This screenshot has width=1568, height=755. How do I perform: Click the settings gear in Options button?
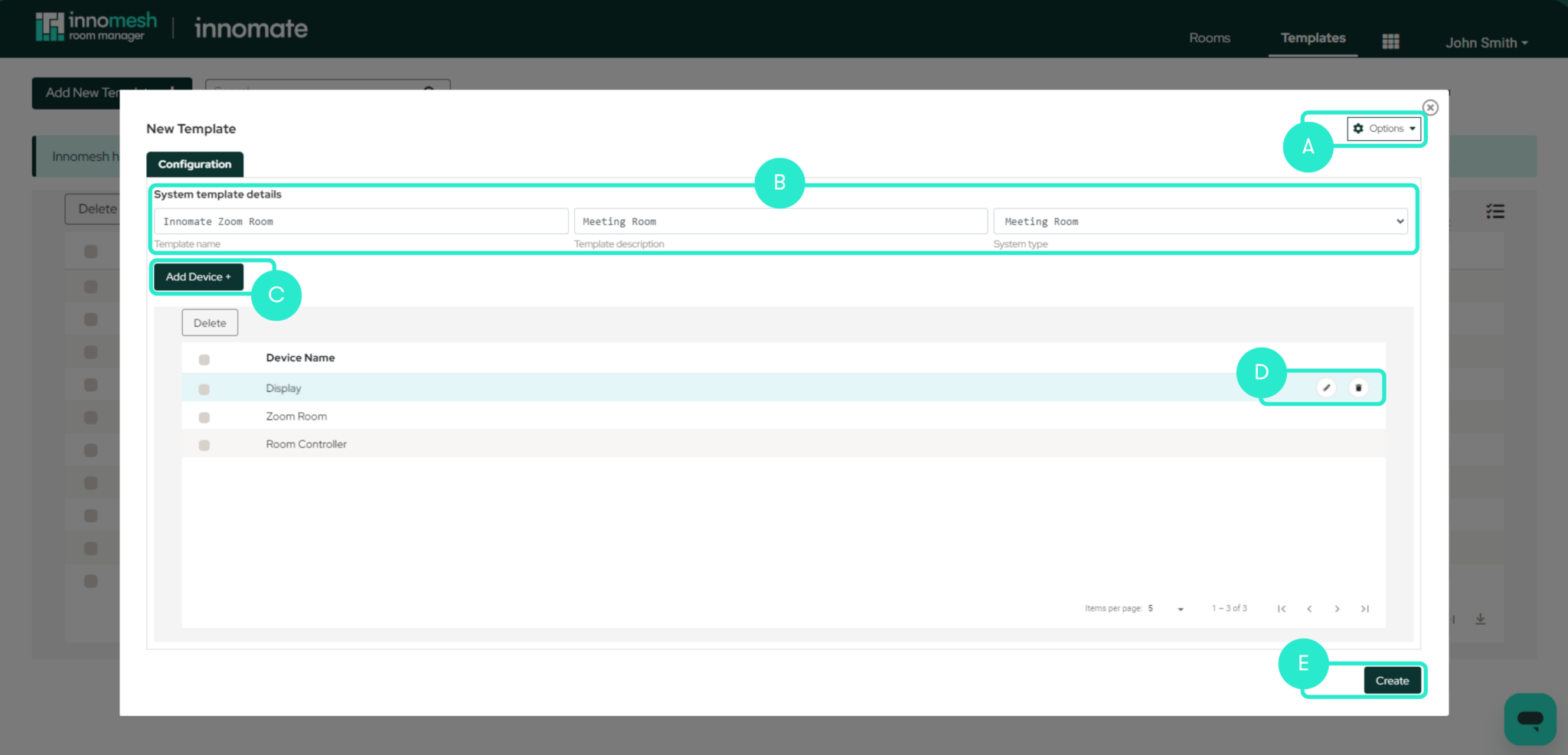[x=1358, y=128]
